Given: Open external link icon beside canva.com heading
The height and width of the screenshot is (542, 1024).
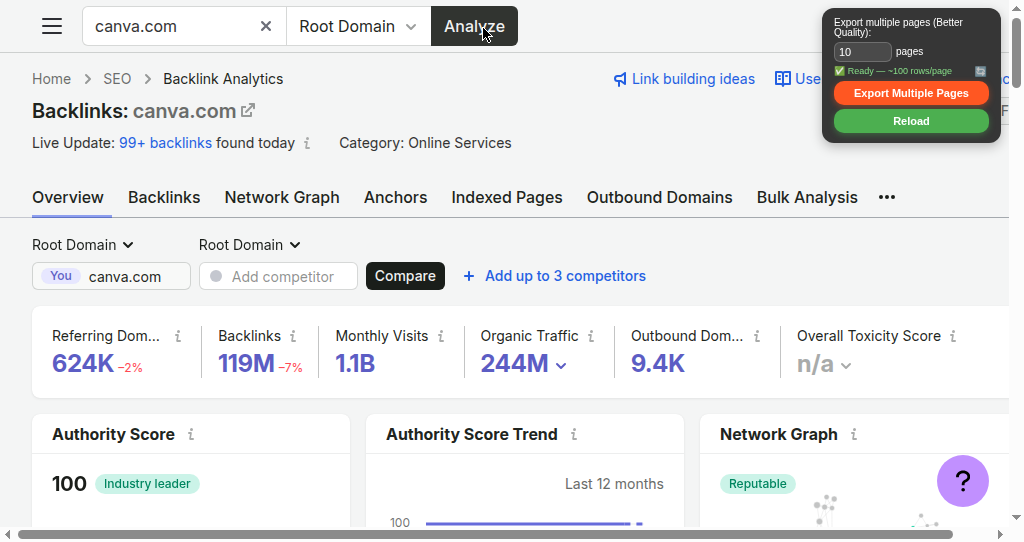Looking at the screenshot, I should pyautogui.click(x=248, y=110).
